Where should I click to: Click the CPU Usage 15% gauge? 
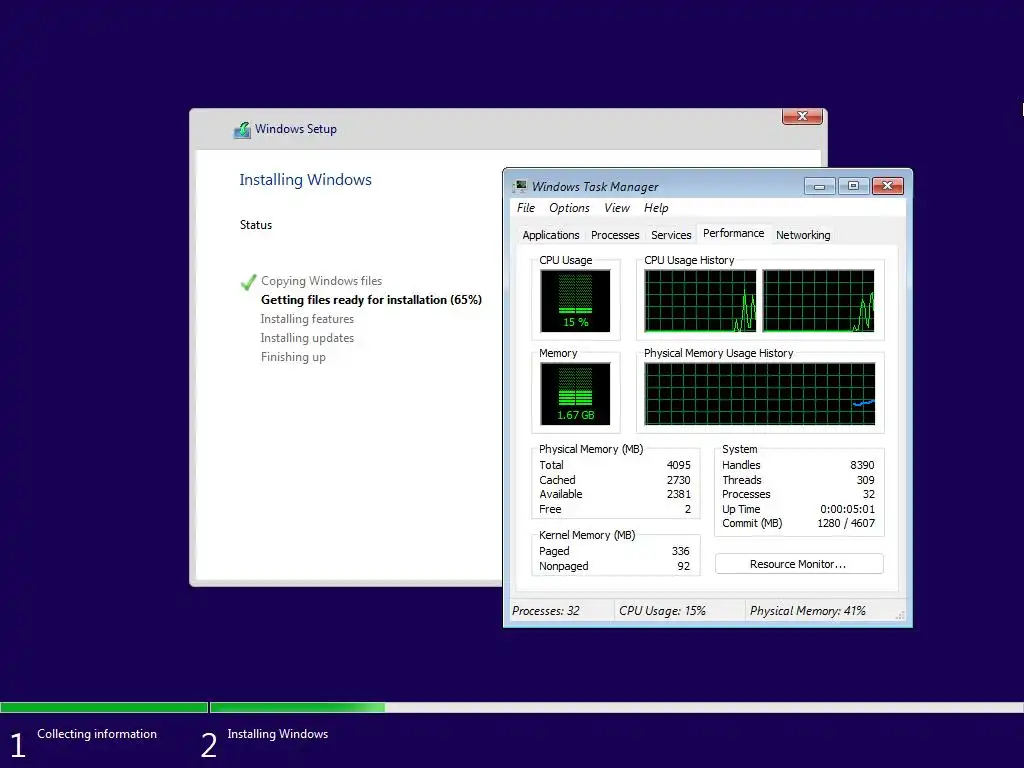pyautogui.click(x=575, y=301)
